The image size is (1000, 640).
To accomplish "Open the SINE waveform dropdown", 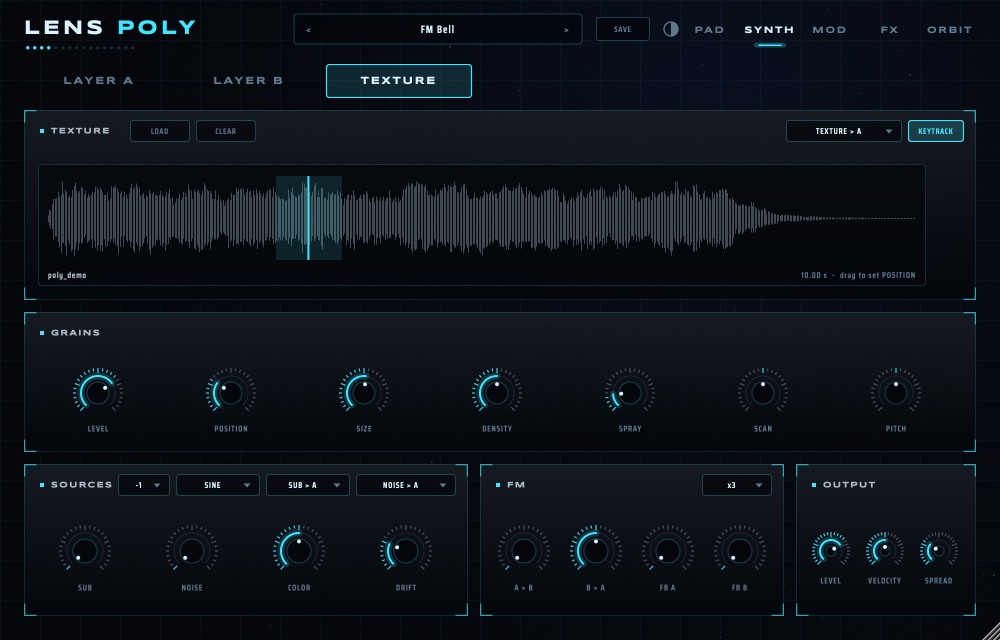I will pyautogui.click(x=218, y=485).
